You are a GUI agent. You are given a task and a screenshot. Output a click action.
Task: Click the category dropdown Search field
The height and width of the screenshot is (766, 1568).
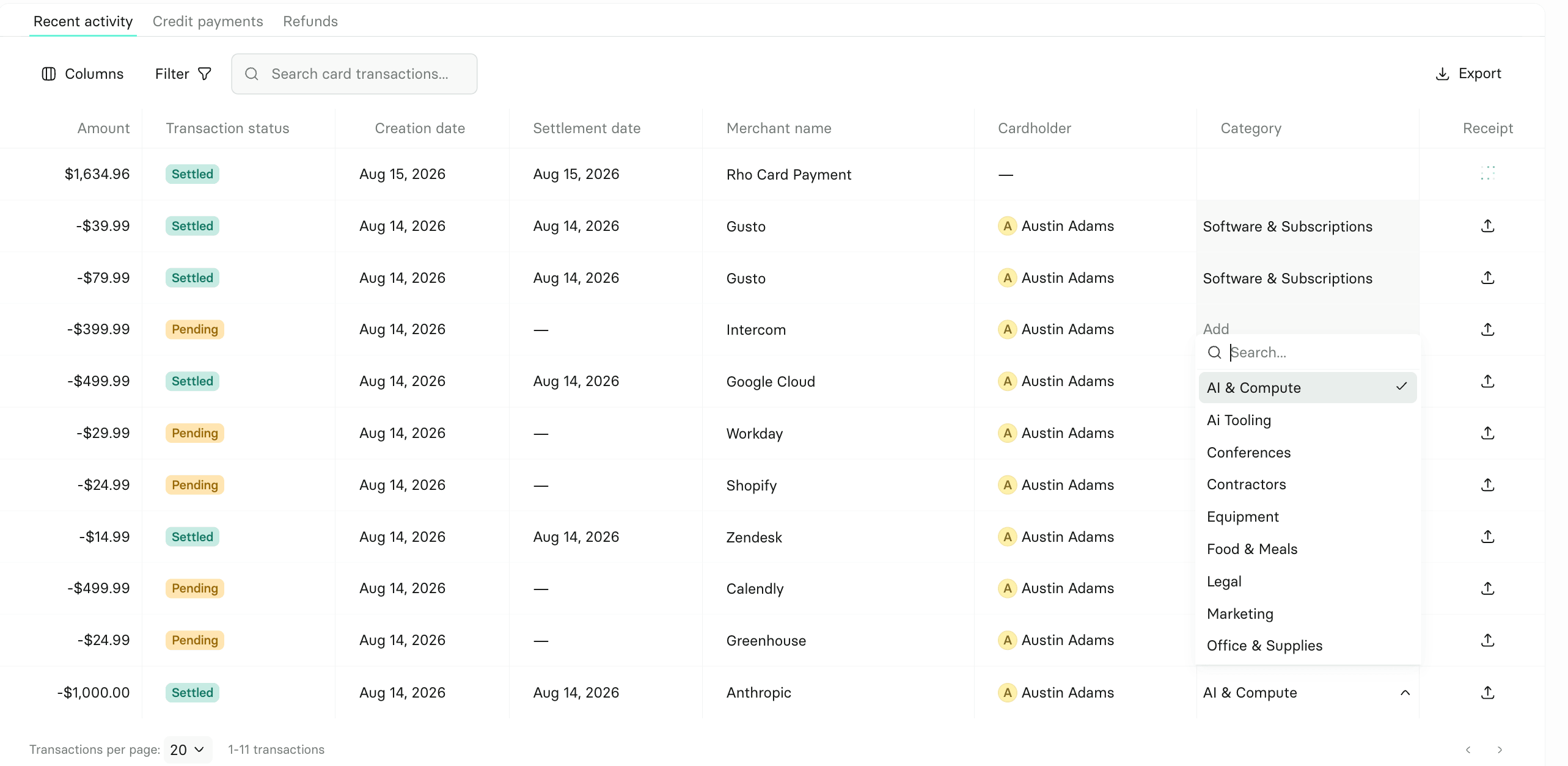(x=1308, y=352)
